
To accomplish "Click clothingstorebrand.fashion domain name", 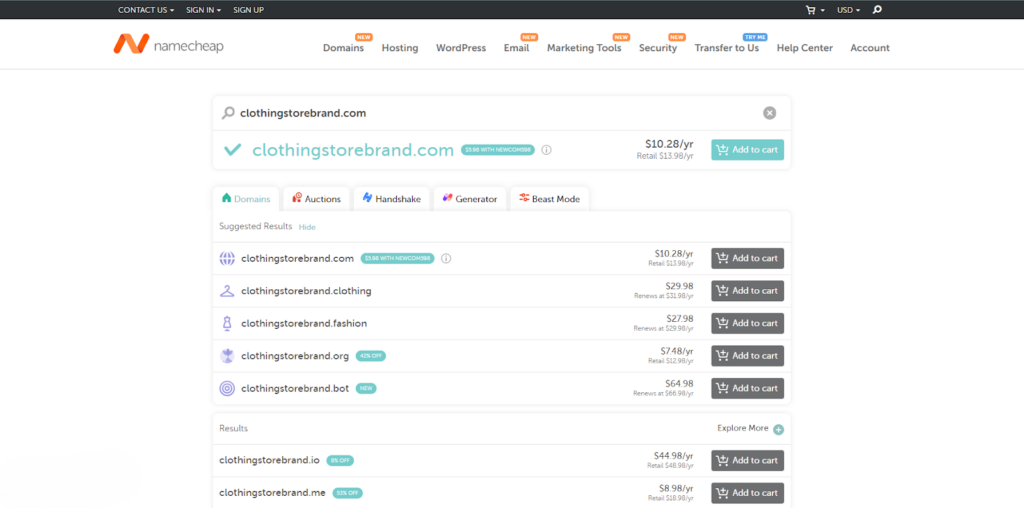I will coord(304,323).
